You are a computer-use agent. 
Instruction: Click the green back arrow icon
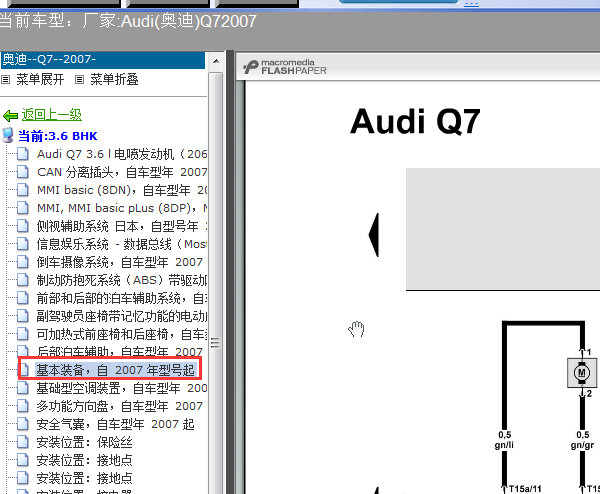pos(10,115)
